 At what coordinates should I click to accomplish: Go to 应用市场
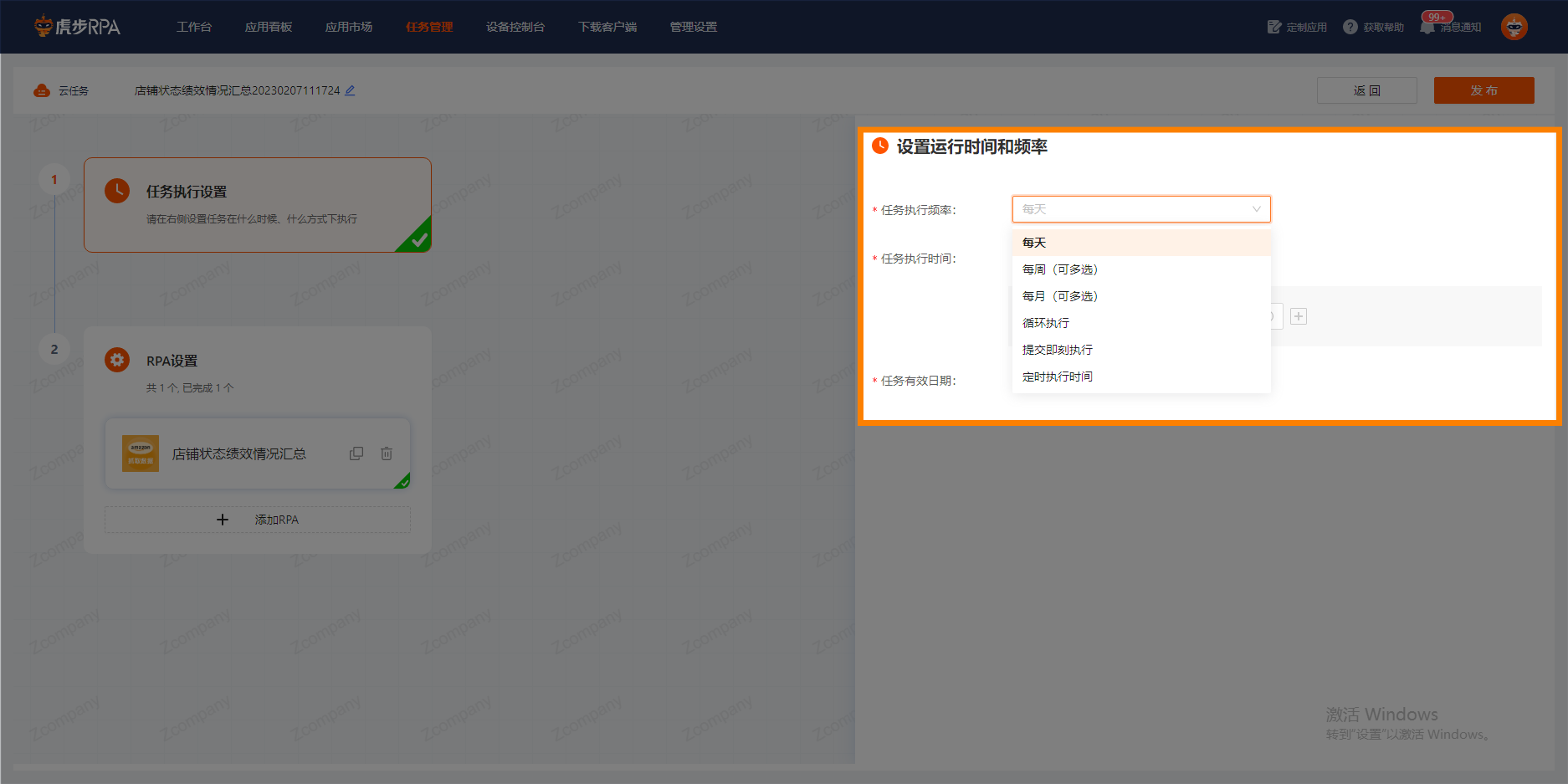pos(349,27)
